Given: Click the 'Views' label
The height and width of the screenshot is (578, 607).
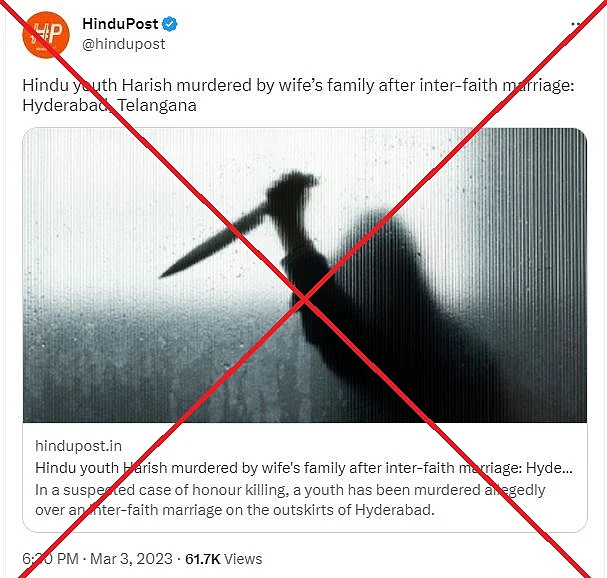Looking at the screenshot, I should point(243,559).
